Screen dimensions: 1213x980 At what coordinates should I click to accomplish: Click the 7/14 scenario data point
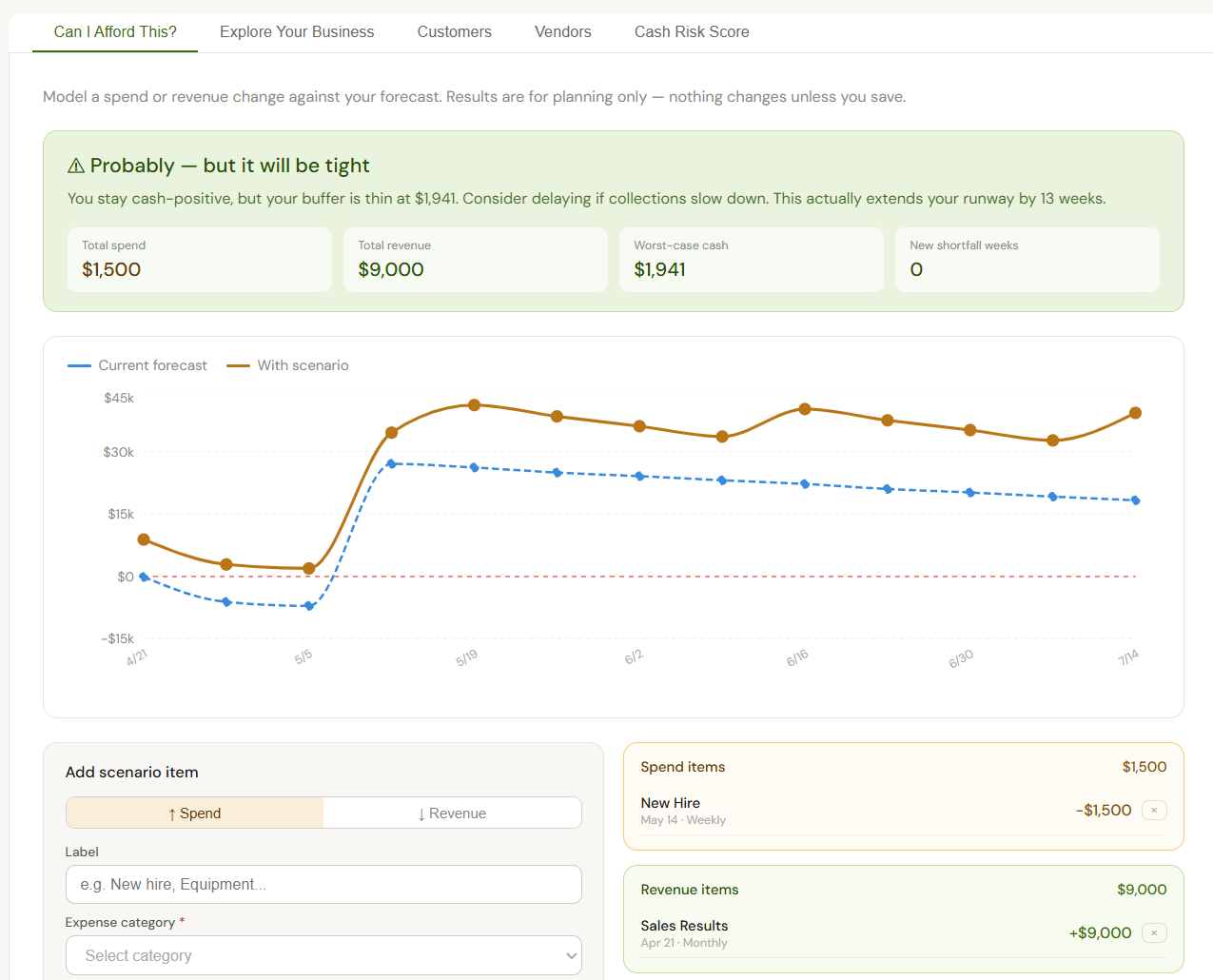coord(1135,413)
